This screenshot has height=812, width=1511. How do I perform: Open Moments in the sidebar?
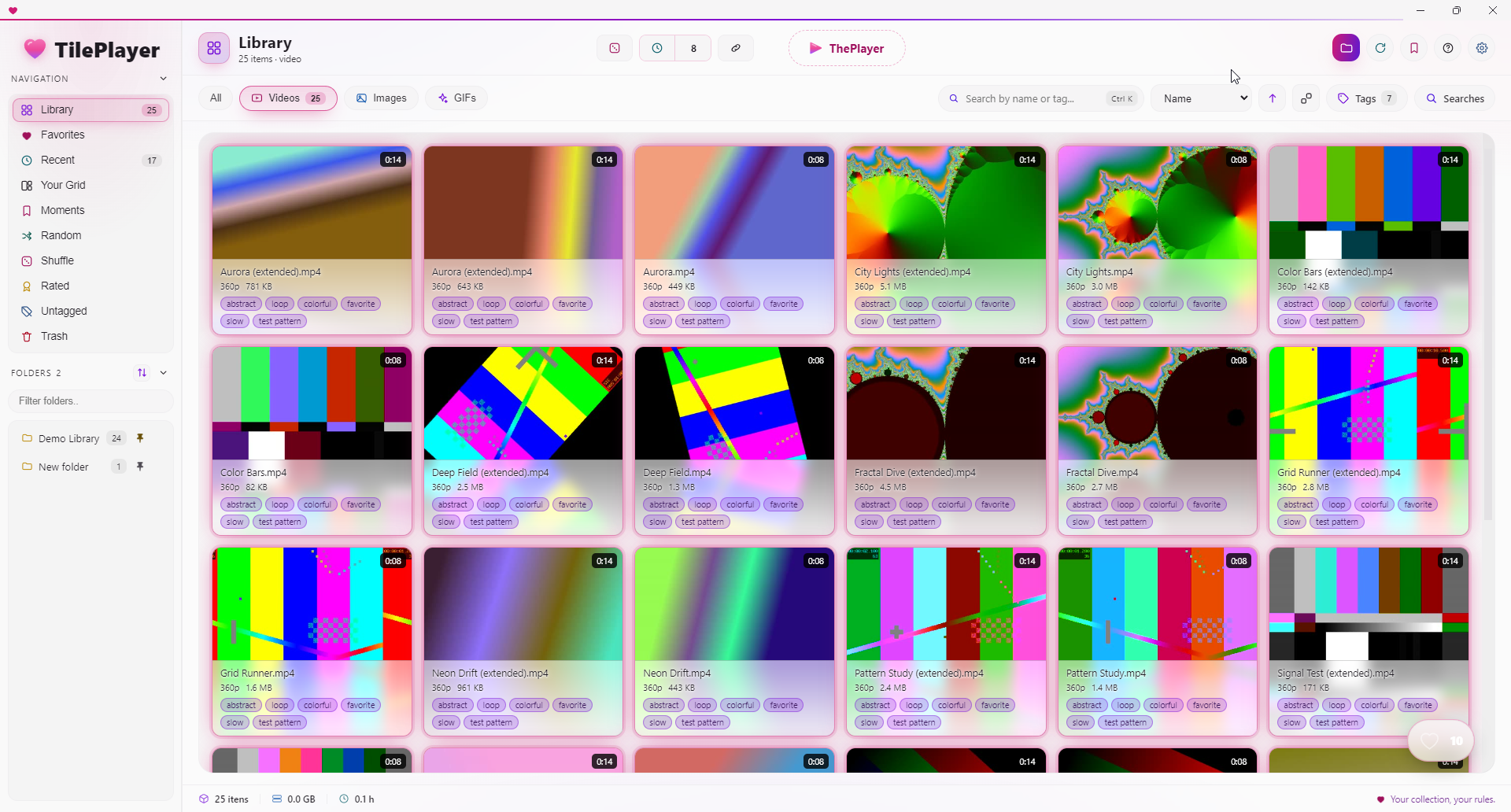pyautogui.click(x=91, y=210)
